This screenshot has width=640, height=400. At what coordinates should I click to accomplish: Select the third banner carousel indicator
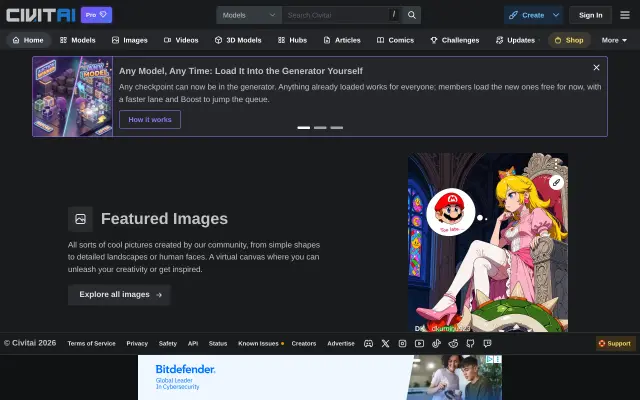[x=336, y=128]
